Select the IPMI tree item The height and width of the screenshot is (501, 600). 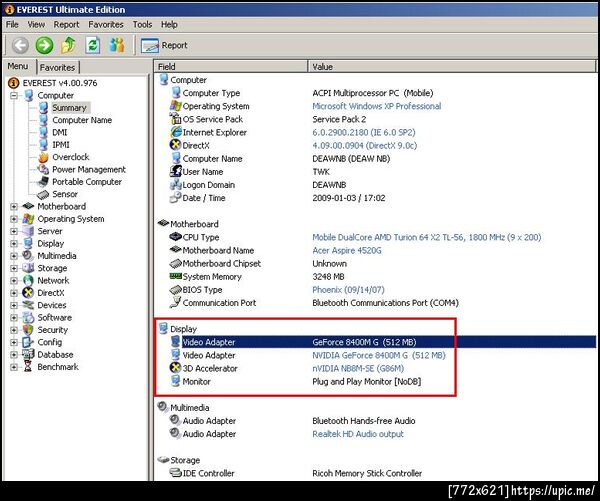tap(61, 145)
